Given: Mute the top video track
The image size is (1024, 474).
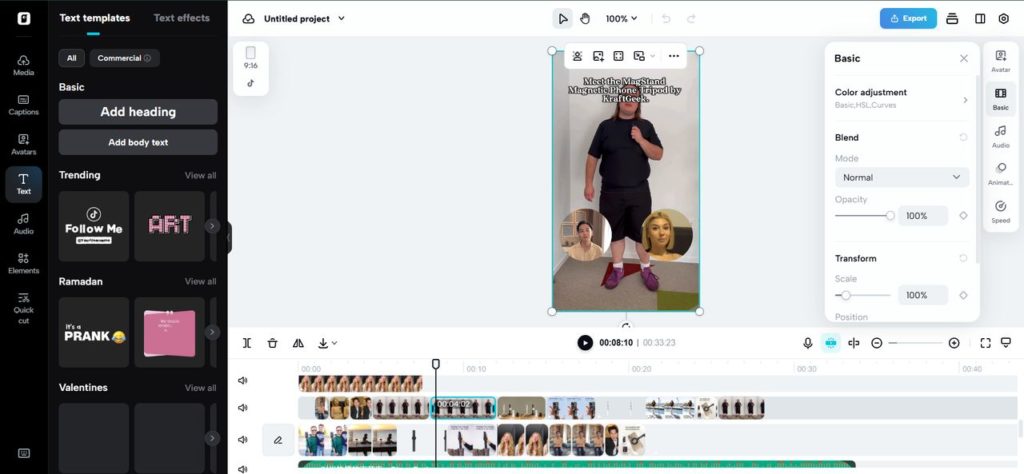Looking at the screenshot, I should (x=242, y=381).
